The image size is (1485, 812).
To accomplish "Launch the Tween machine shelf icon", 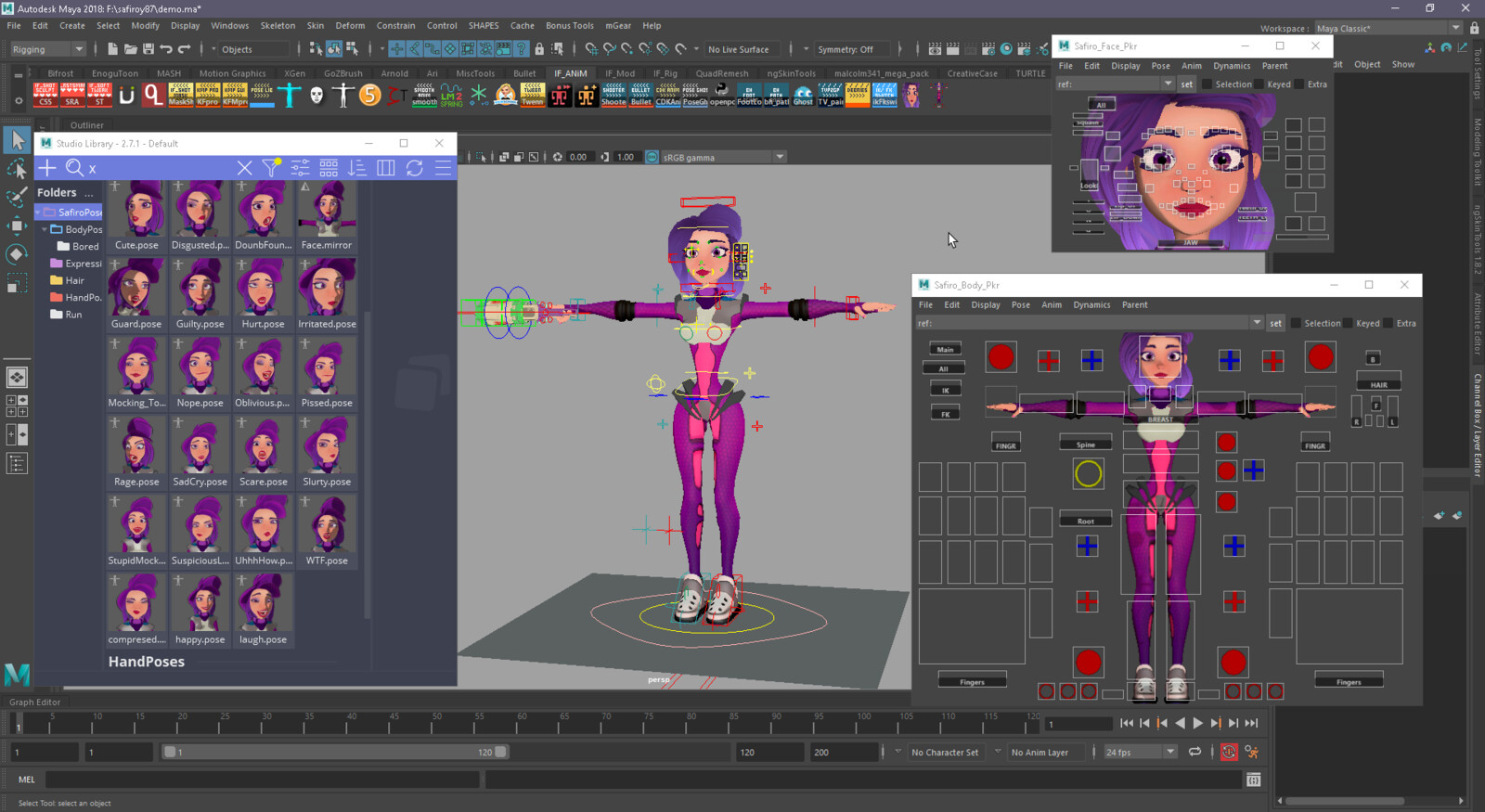I will pos(533,95).
